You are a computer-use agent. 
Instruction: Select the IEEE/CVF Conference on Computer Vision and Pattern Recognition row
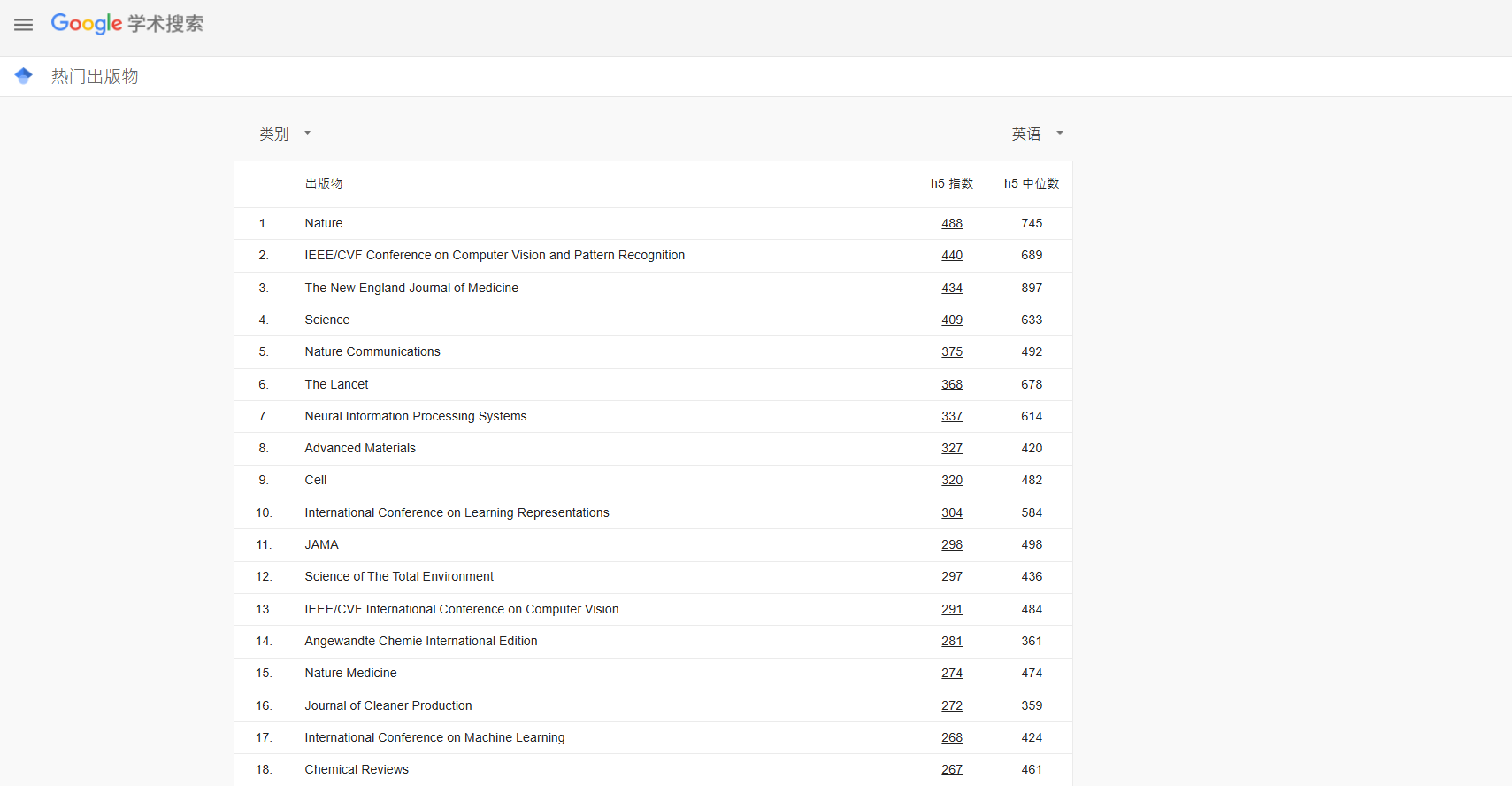pyautogui.click(x=653, y=255)
